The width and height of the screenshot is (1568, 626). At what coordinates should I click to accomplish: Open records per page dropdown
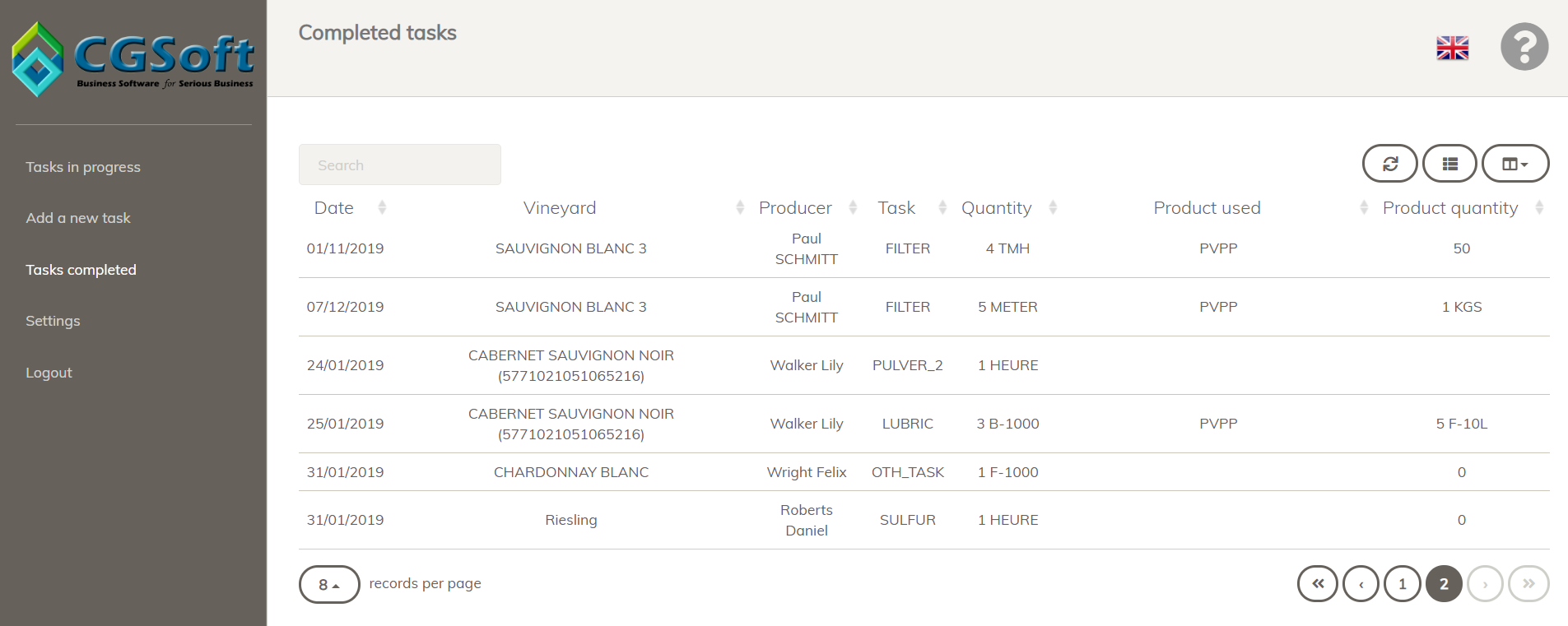(x=329, y=584)
